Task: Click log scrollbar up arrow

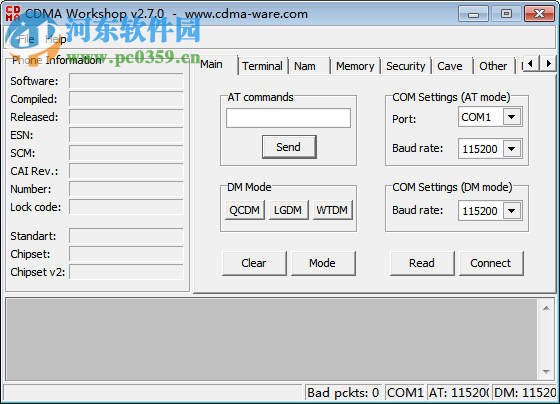Action: (546, 308)
